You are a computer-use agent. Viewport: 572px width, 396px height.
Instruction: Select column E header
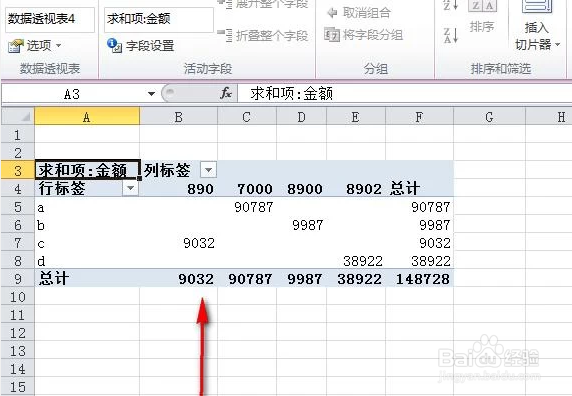pyautogui.click(x=356, y=117)
